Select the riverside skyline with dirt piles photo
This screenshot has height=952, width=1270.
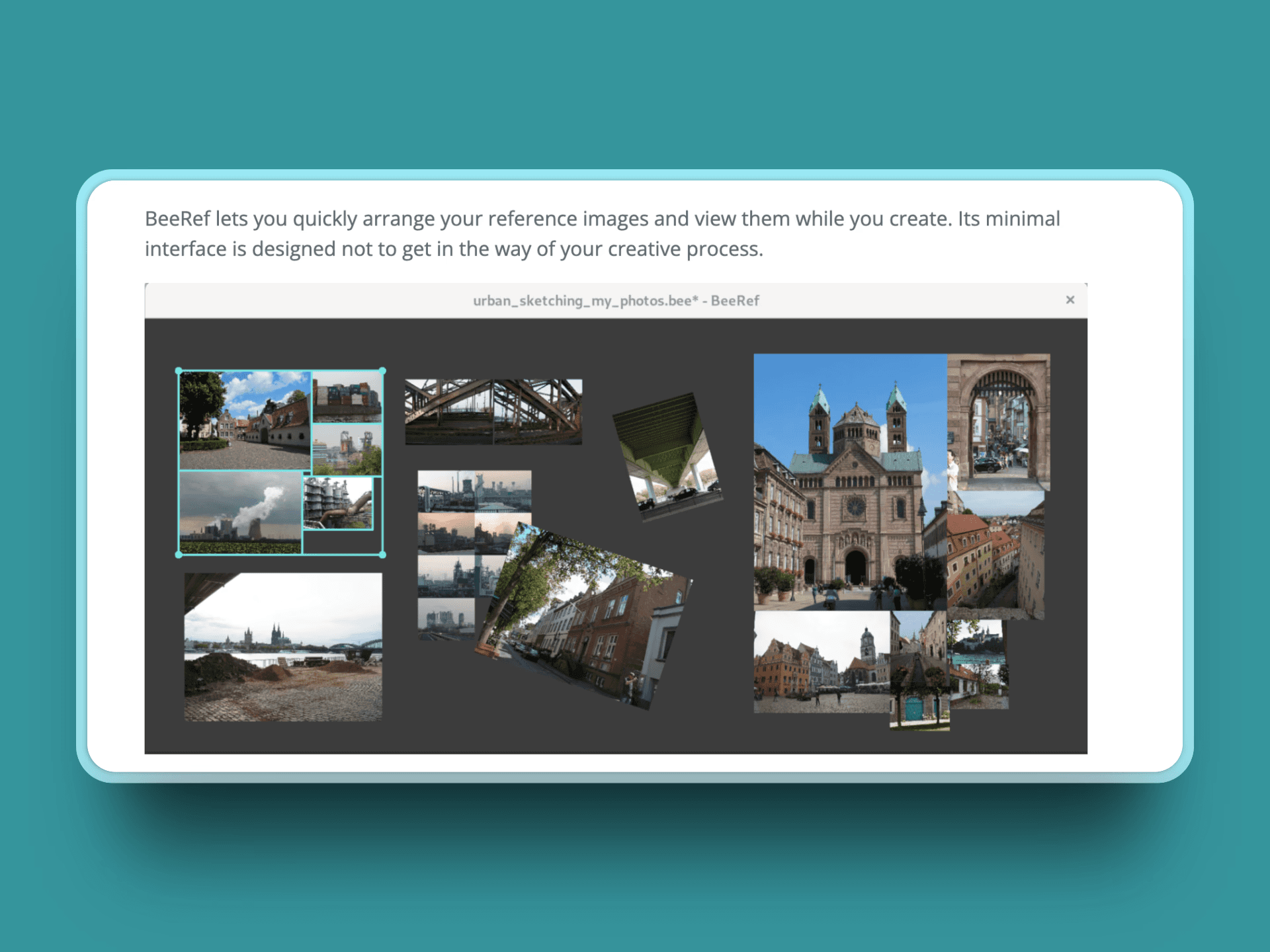(283, 648)
